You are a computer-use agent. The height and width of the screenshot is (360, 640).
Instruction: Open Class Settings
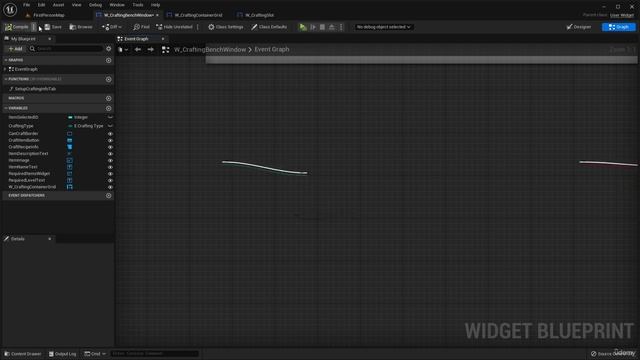click(x=226, y=27)
